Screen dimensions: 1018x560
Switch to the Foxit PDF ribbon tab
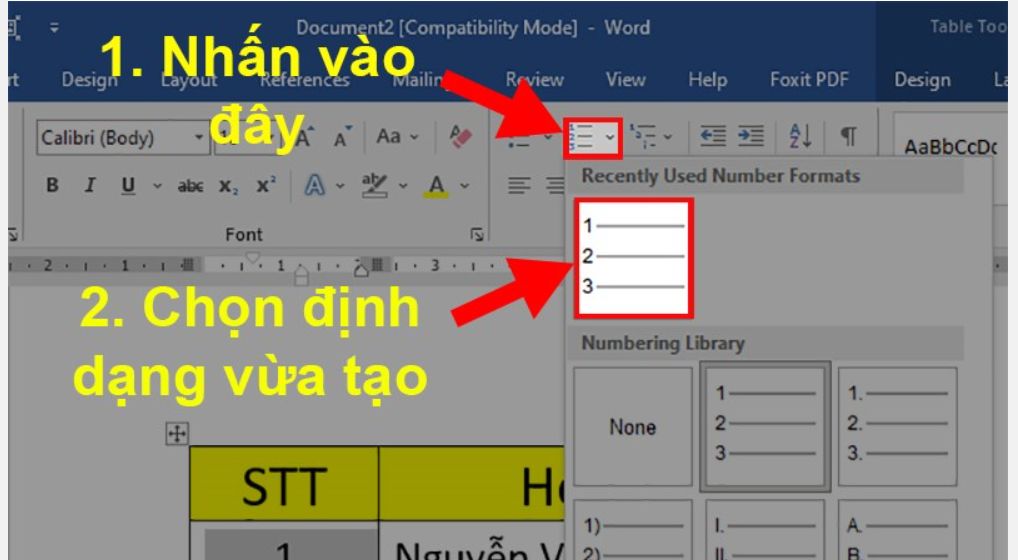(809, 80)
